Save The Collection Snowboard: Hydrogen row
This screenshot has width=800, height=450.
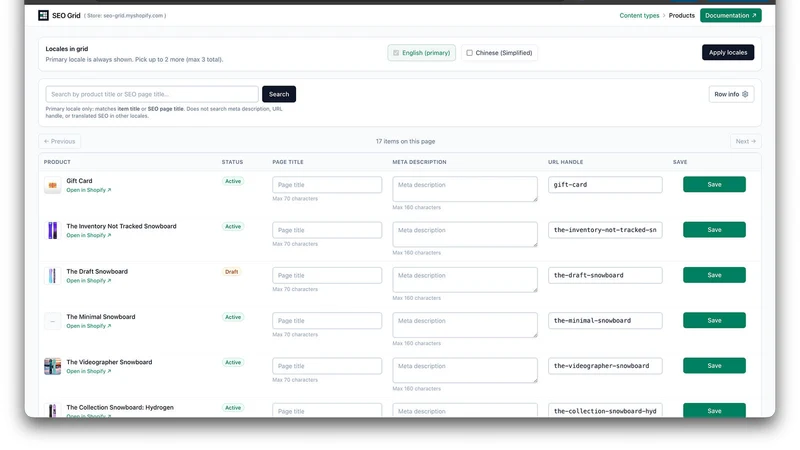click(x=714, y=411)
